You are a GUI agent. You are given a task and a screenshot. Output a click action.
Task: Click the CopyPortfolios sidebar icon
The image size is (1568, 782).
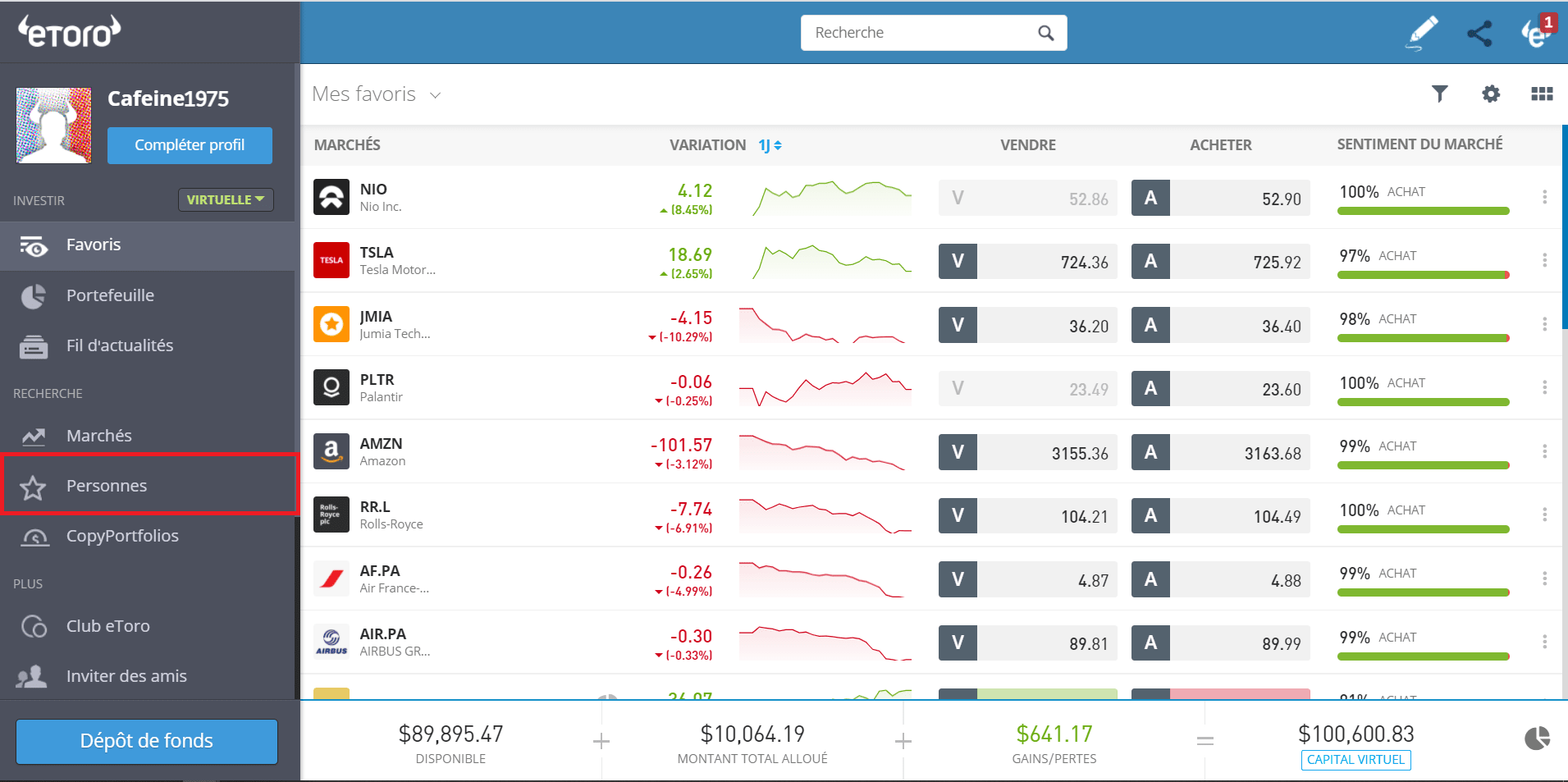coord(34,537)
